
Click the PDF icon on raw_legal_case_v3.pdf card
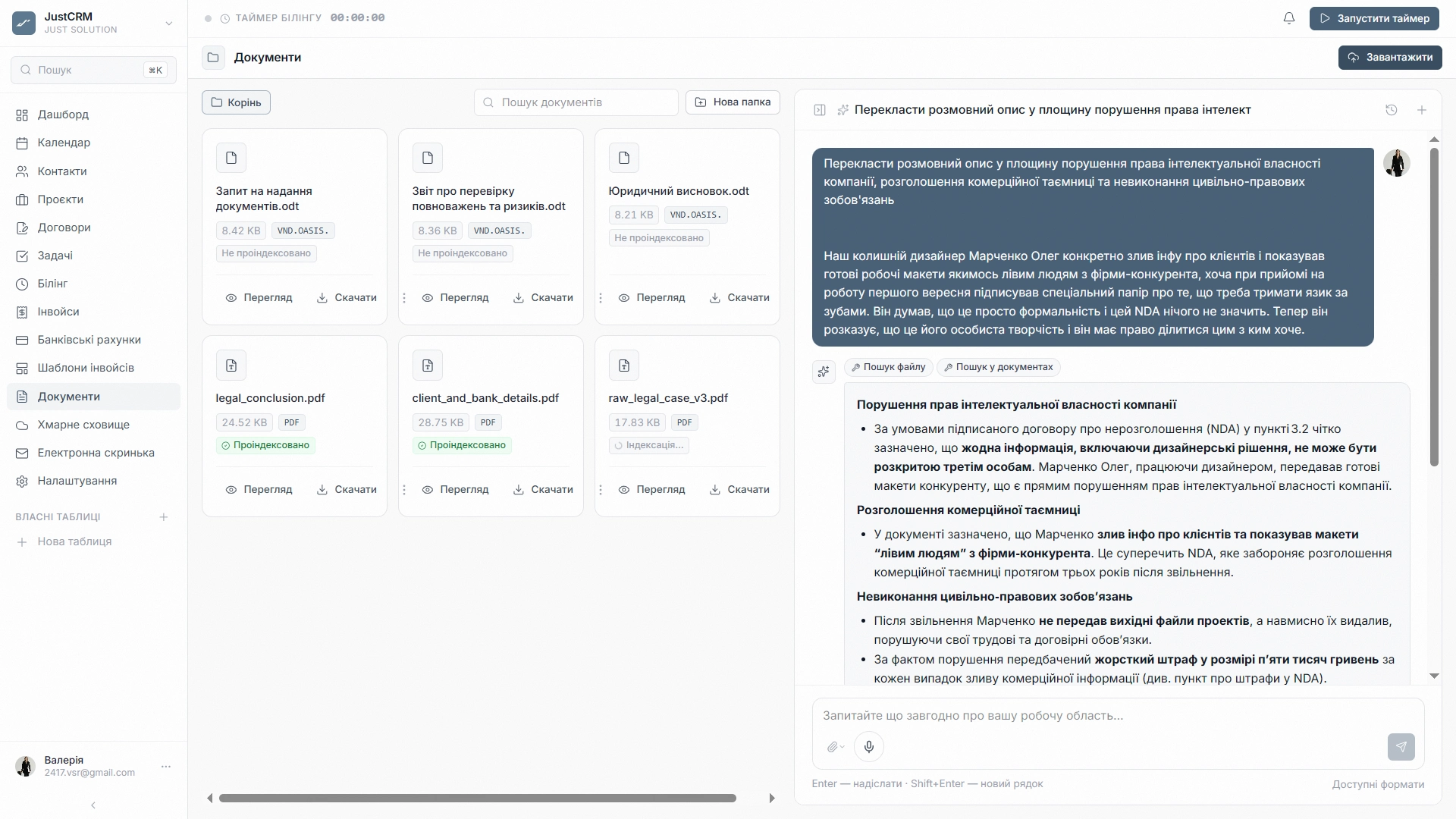pos(624,366)
